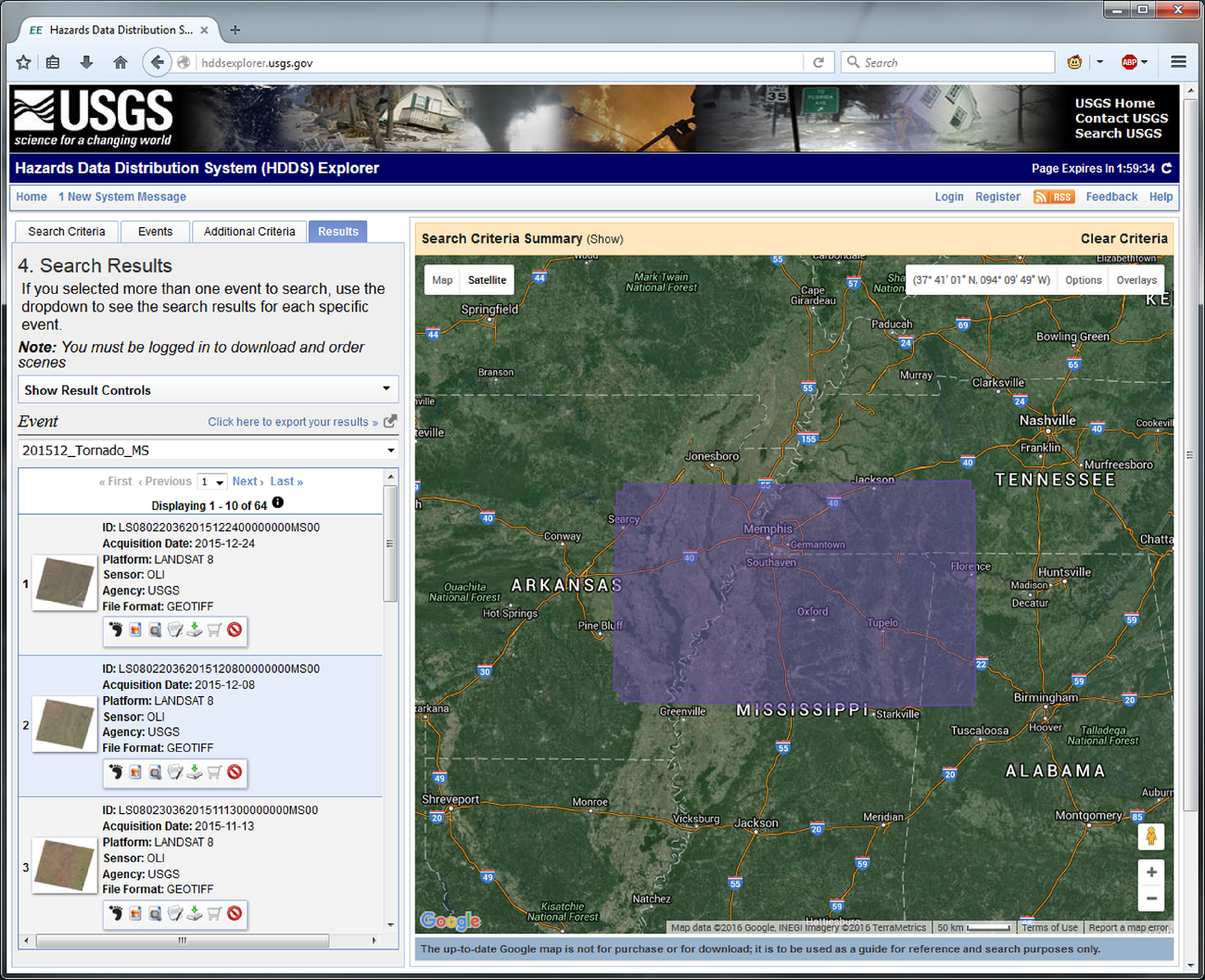
Task: Download the 2015-12-08 Landsat scene
Action: [x=195, y=771]
